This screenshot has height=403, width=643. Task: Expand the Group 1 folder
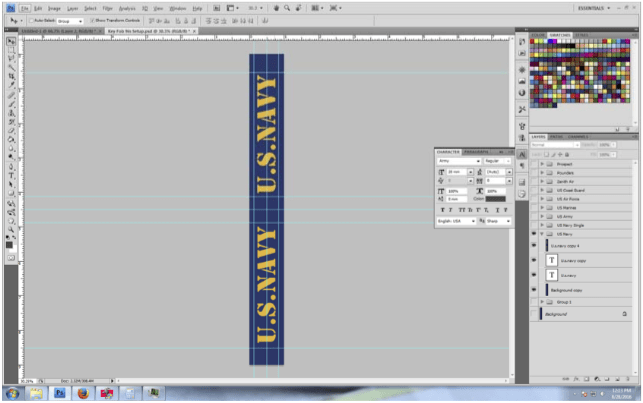pos(542,302)
